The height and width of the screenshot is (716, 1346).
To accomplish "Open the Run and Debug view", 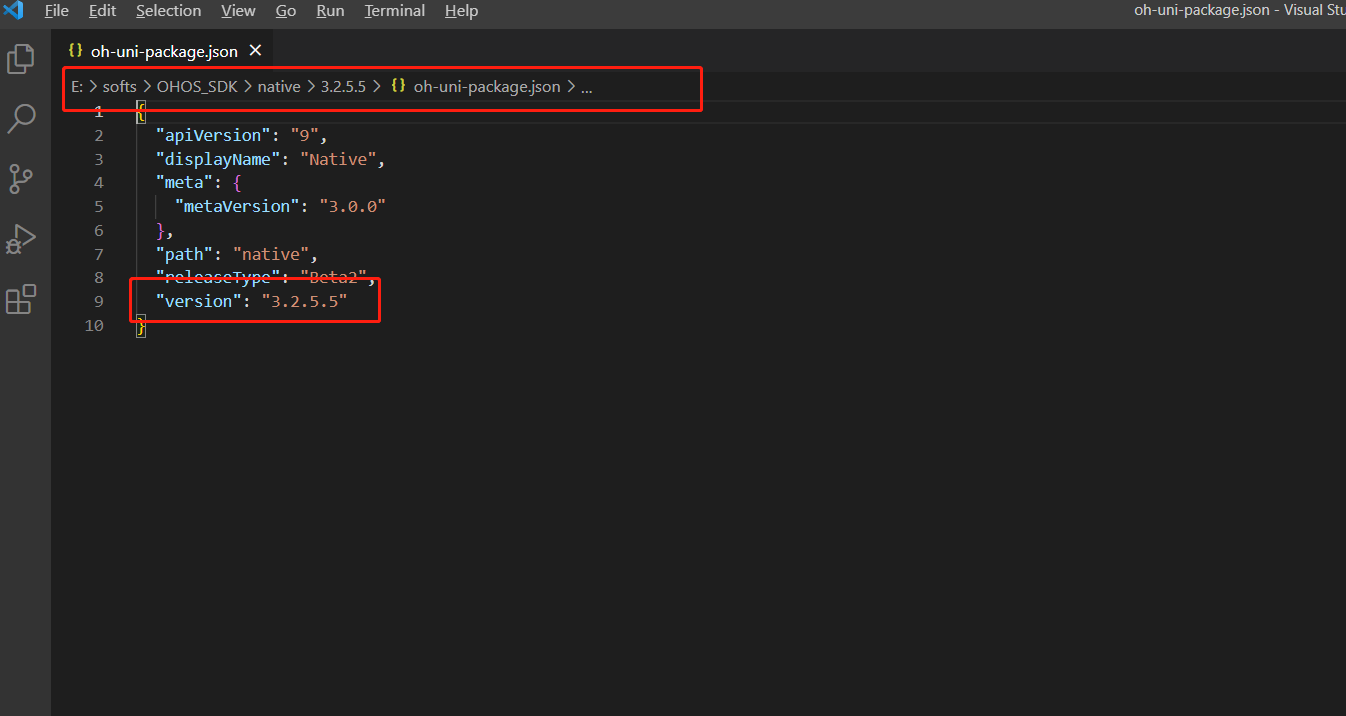I will [21, 239].
